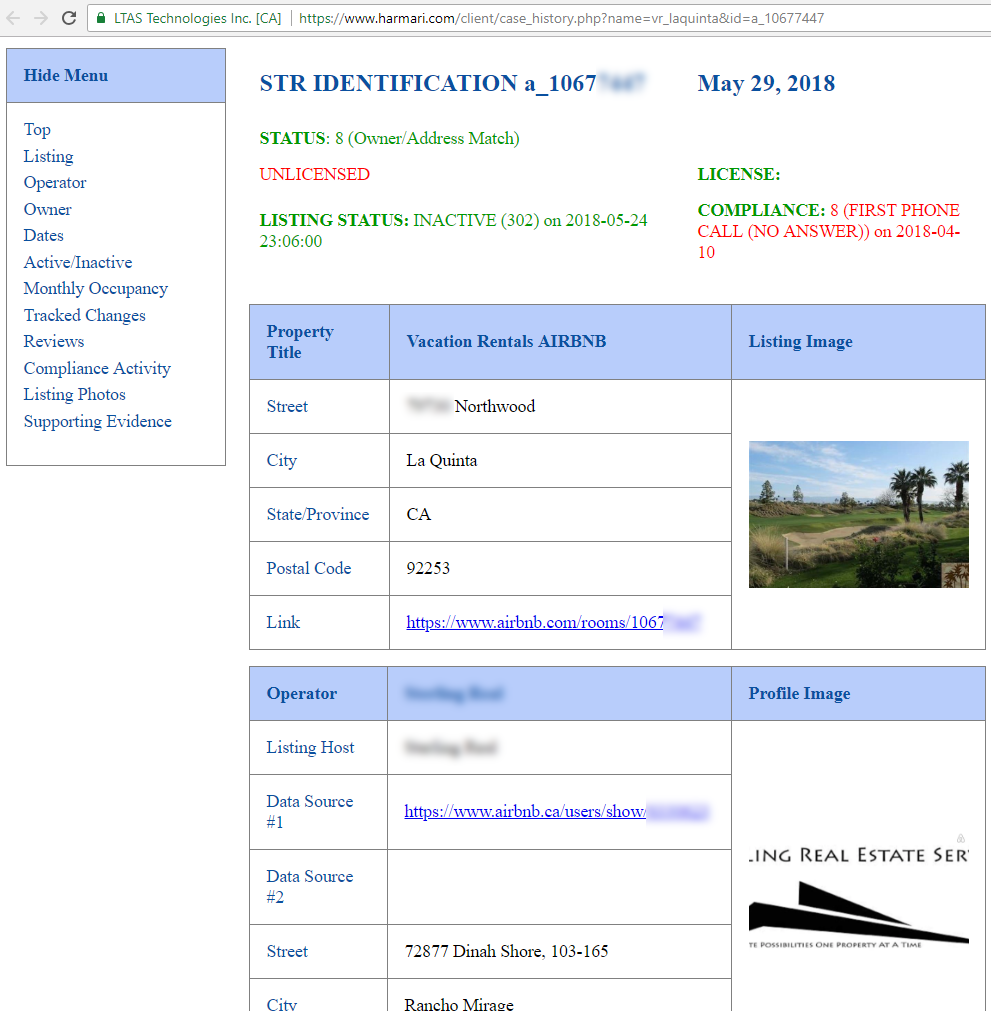The height and width of the screenshot is (1011, 991).
Task: Click the 72877 Dinah Shore address value
Action: tap(506, 951)
